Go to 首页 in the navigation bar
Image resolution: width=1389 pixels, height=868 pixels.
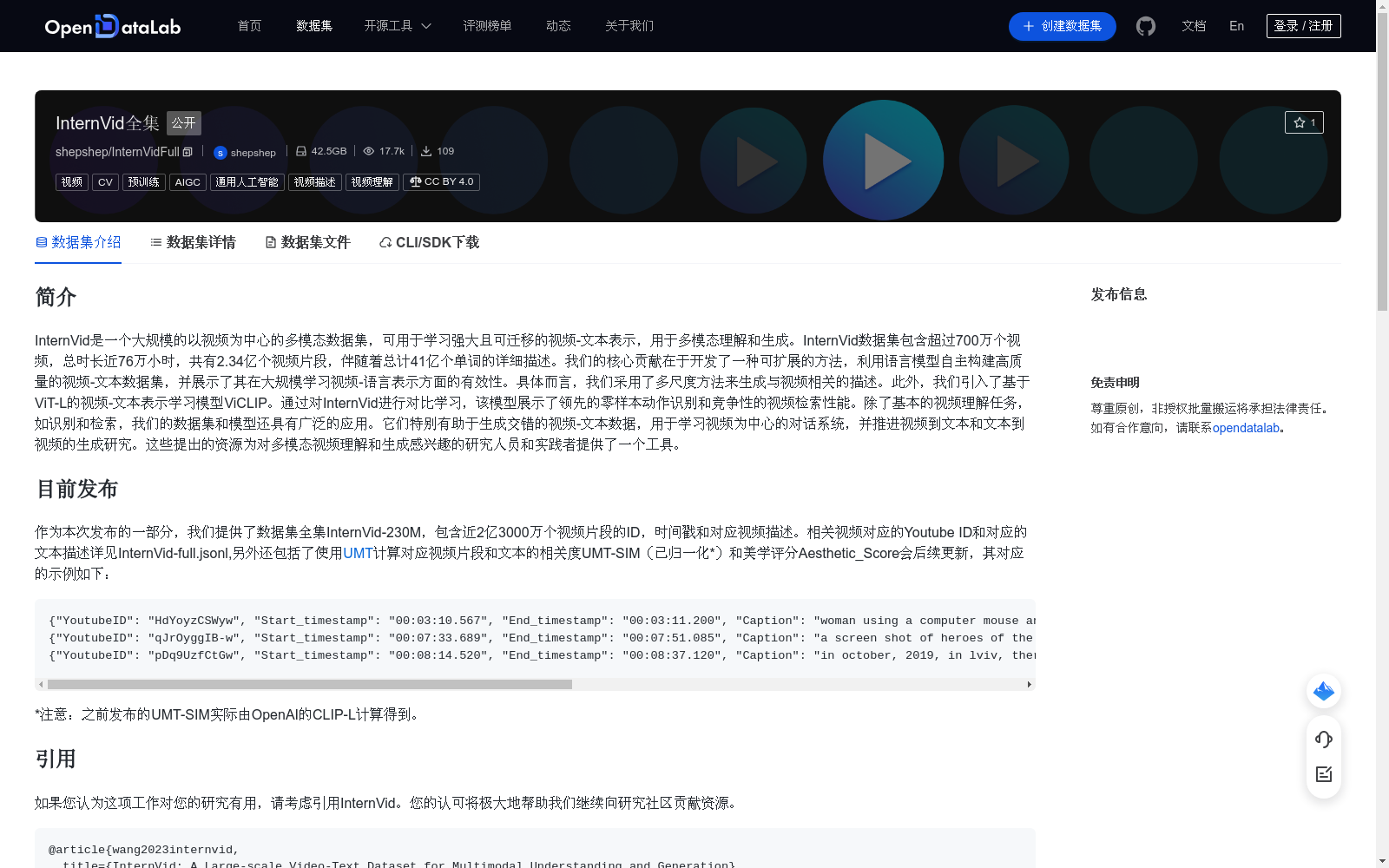point(250,26)
